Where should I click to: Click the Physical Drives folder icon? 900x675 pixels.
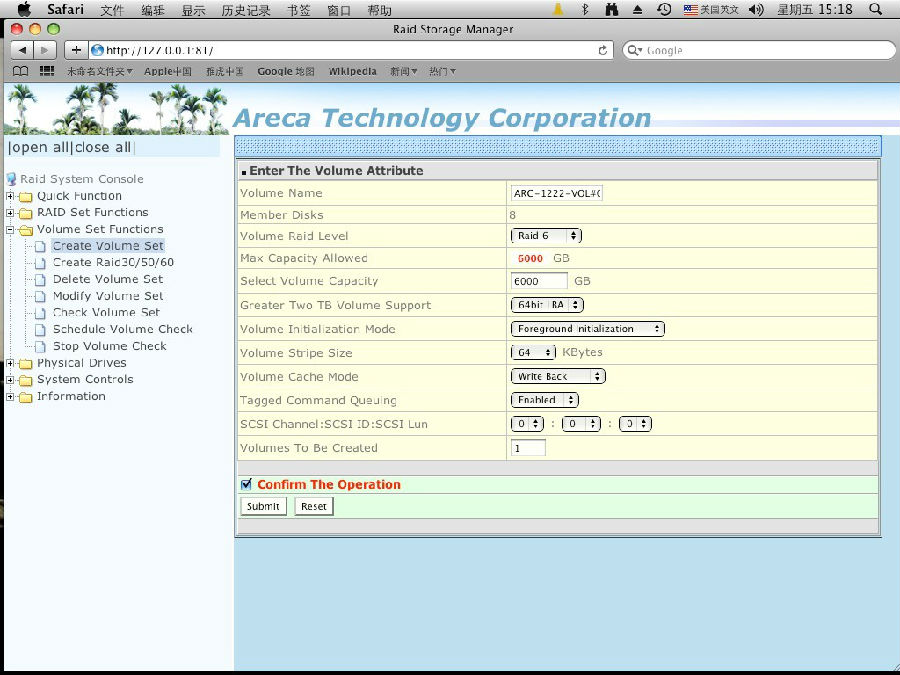pyautogui.click(x=25, y=364)
